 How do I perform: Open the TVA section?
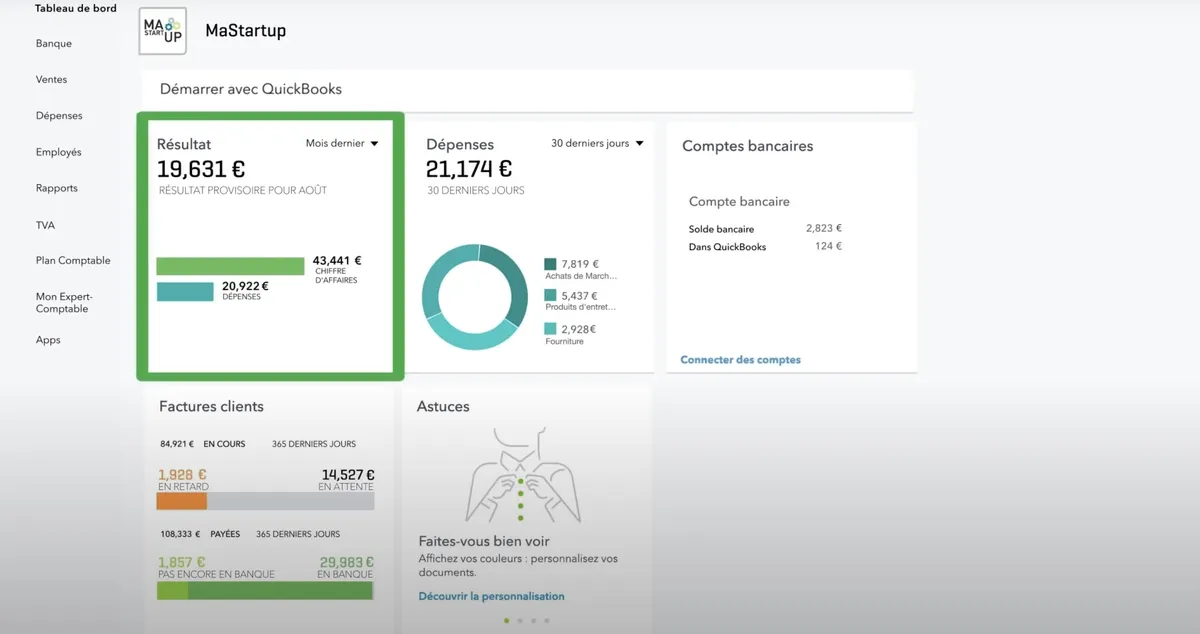pos(45,225)
